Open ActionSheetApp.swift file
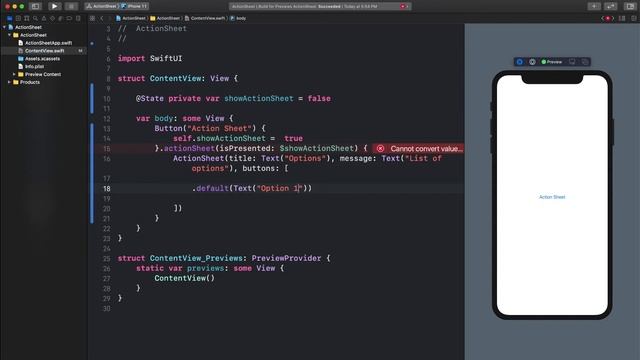The height and width of the screenshot is (360, 640). pos(49,43)
